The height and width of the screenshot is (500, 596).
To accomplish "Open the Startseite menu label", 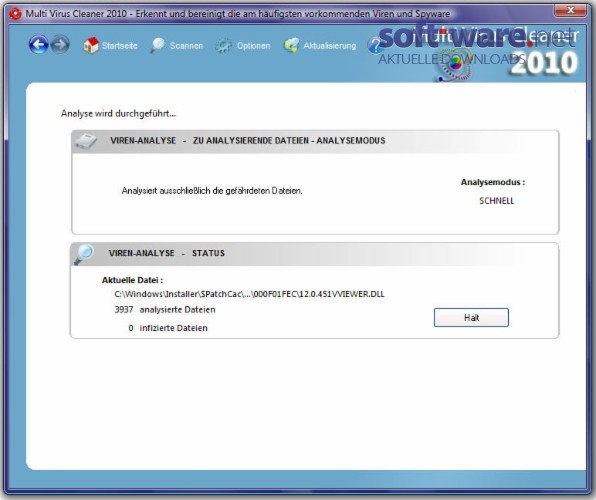I will (119, 46).
